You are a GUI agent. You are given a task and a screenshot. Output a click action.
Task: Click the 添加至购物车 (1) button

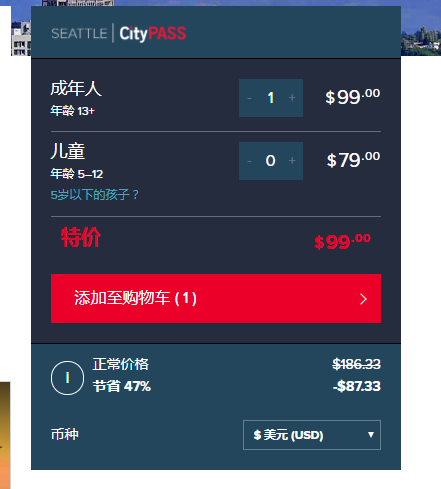216,298
